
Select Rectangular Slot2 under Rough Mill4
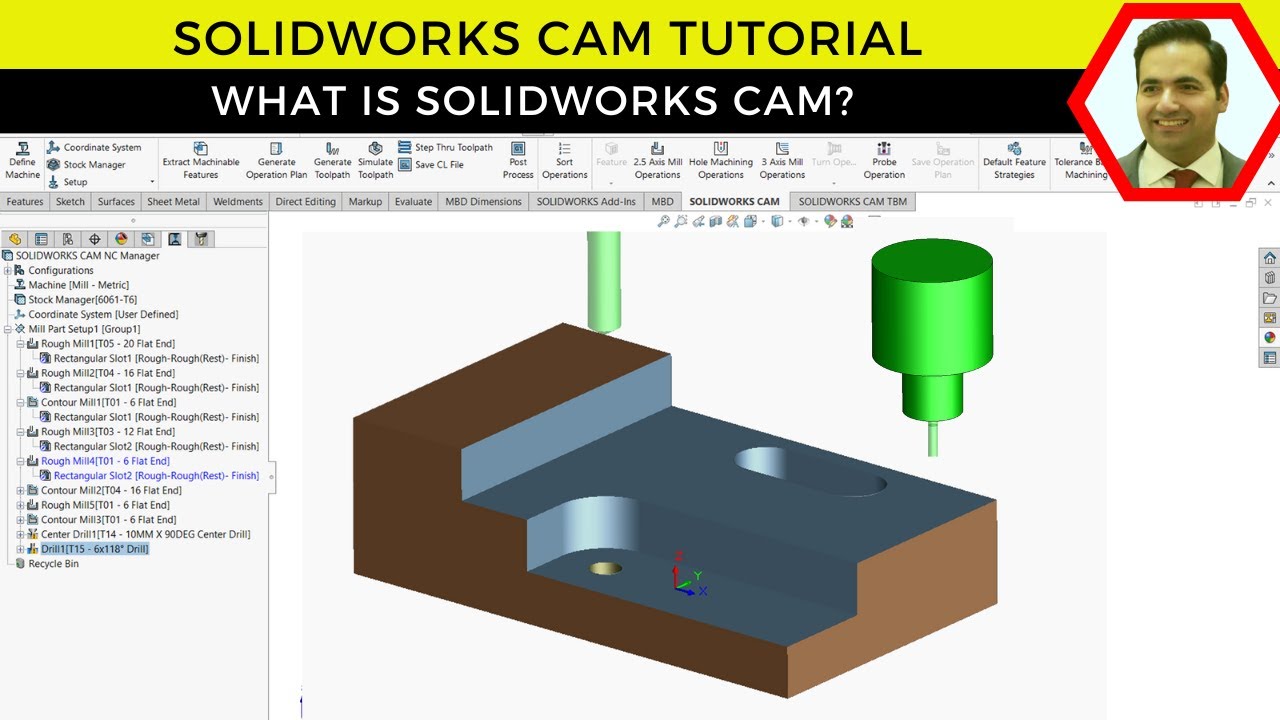pos(150,476)
